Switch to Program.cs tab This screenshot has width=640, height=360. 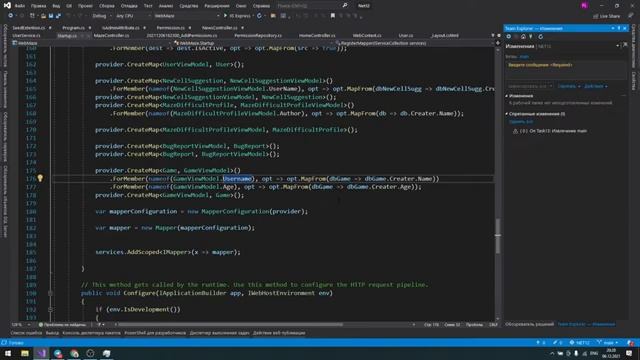pyautogui.click(x=73, y=28)
